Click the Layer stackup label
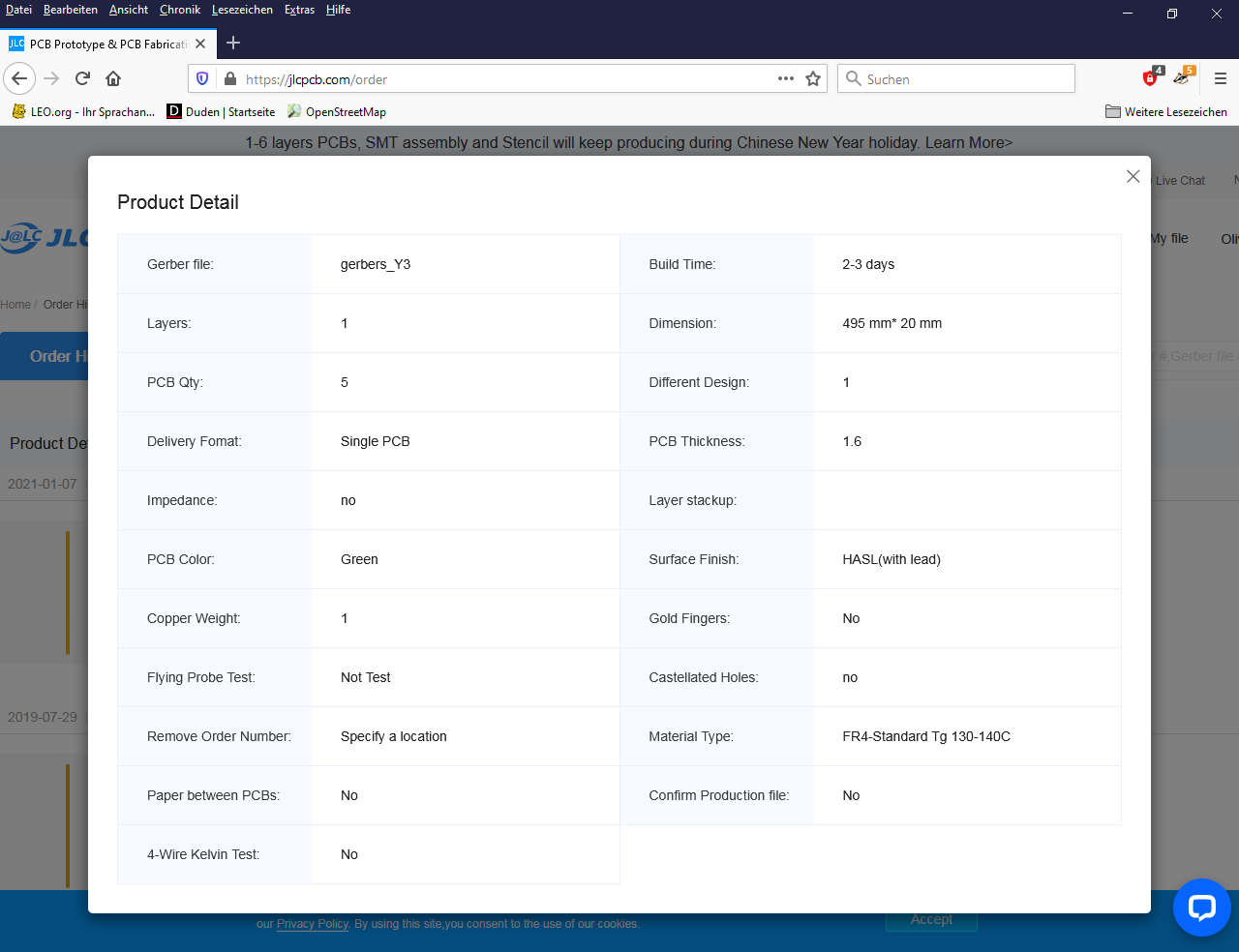This screenshot has height=952, width=1239. pos(693,500)
